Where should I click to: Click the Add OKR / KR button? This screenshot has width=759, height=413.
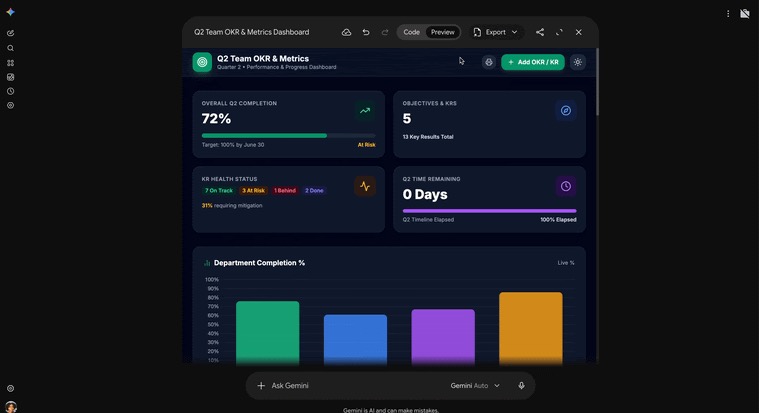pyautogui.click(x=533, y=62)
